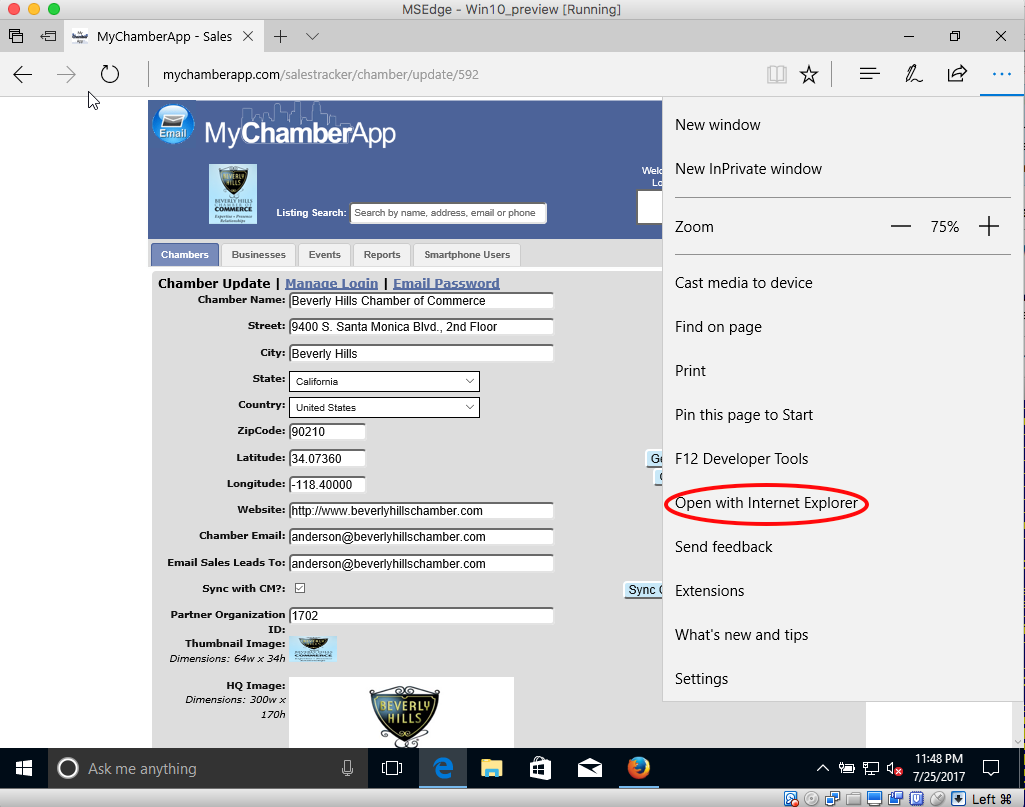Screen dimensions: 1025x807
Task: Open Firefox from the Windows taskbar
Action: point(638,768)
